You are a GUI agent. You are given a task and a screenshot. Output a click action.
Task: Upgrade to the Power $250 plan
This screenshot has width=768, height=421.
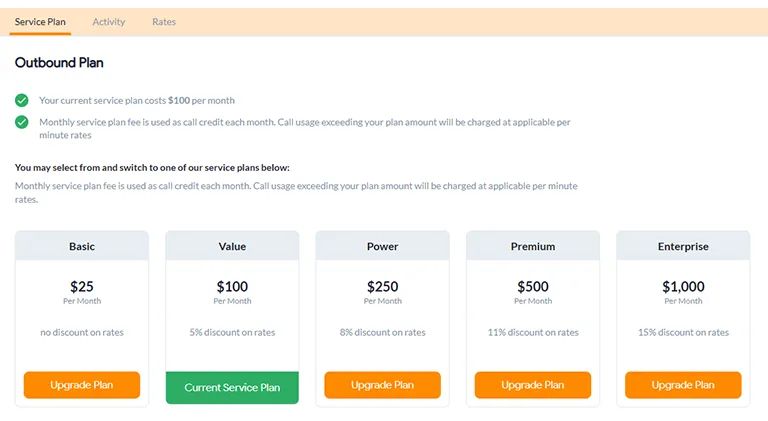tap(382, 385)
